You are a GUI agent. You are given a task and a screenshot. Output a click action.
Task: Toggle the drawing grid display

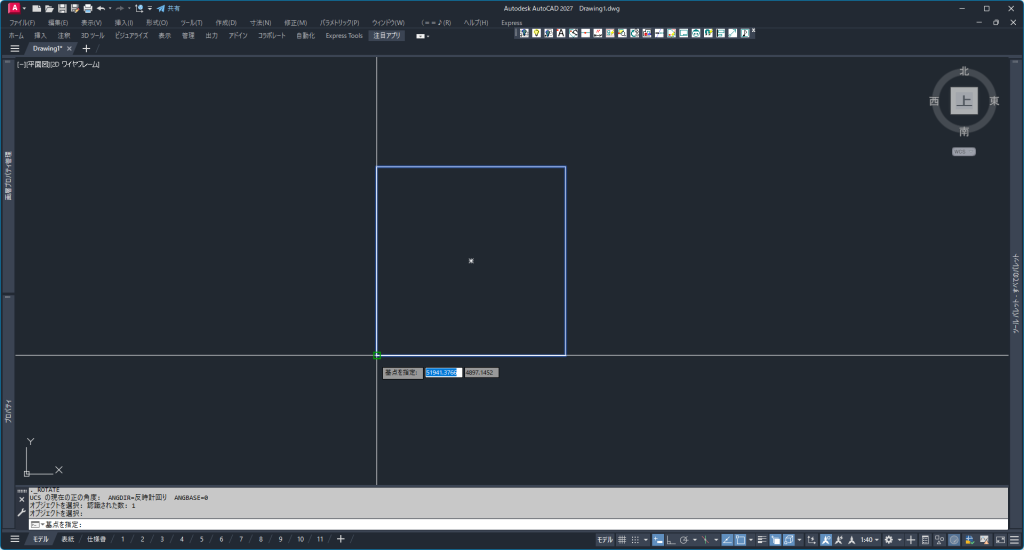(x=622, y=540)
